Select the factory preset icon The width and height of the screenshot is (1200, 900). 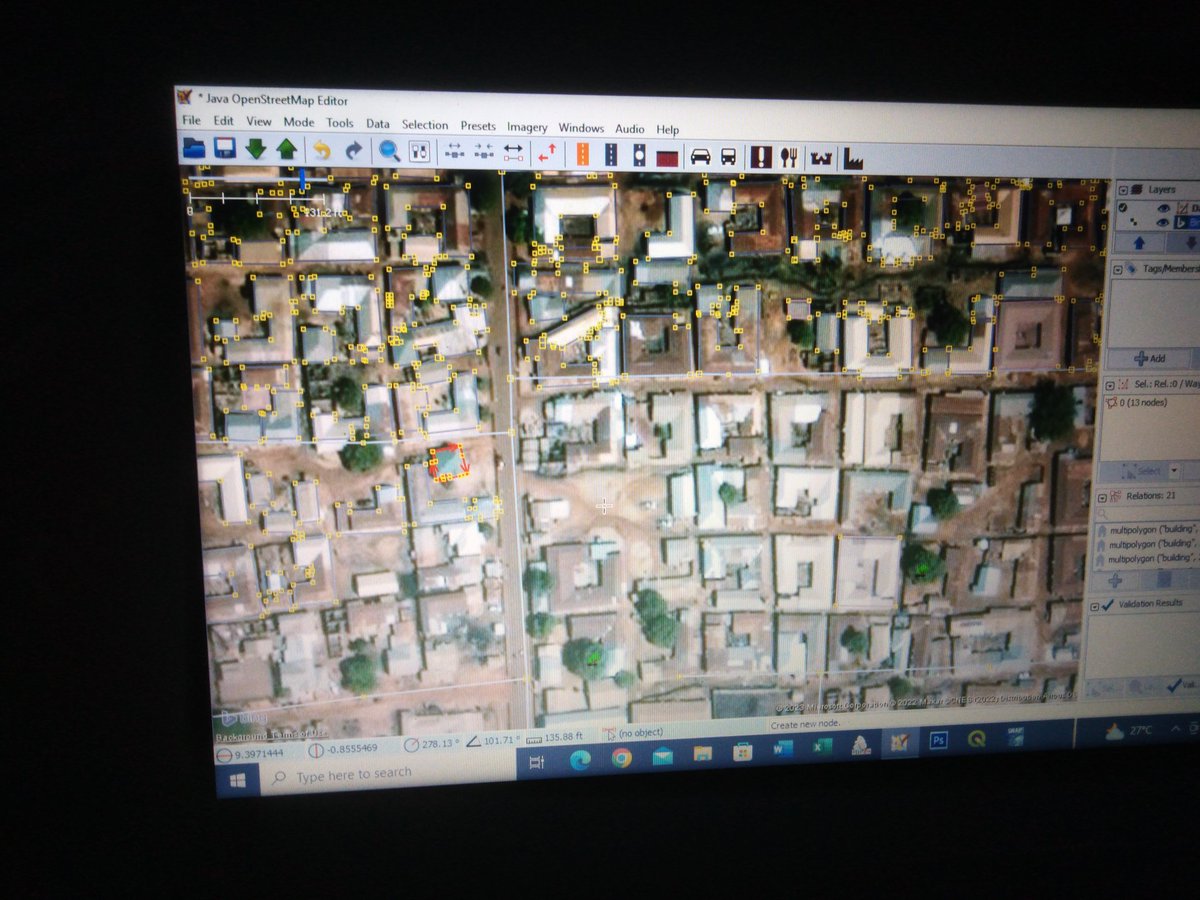[853, 158]
